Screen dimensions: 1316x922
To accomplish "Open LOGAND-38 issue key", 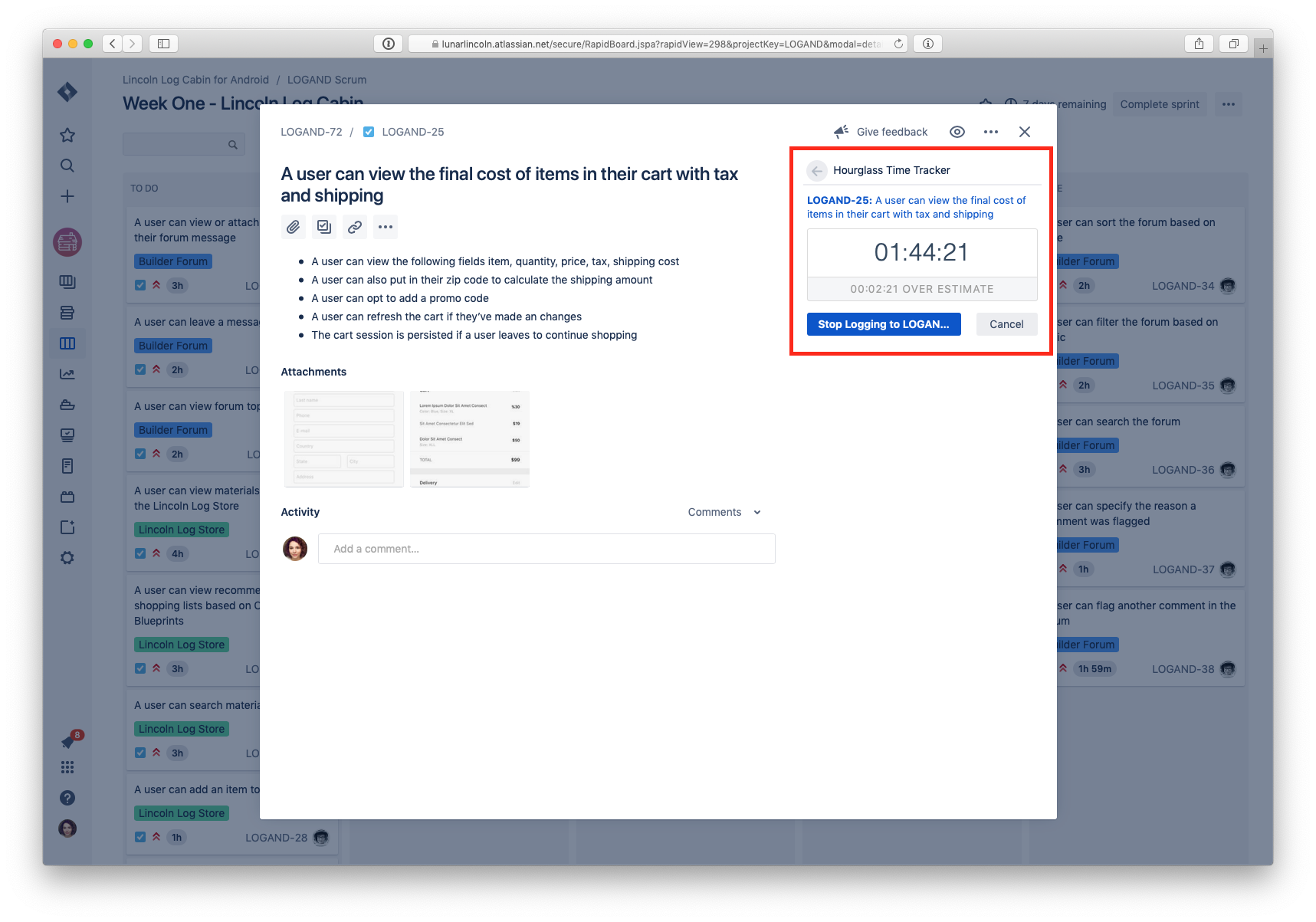I will (x=1183, y=669).
